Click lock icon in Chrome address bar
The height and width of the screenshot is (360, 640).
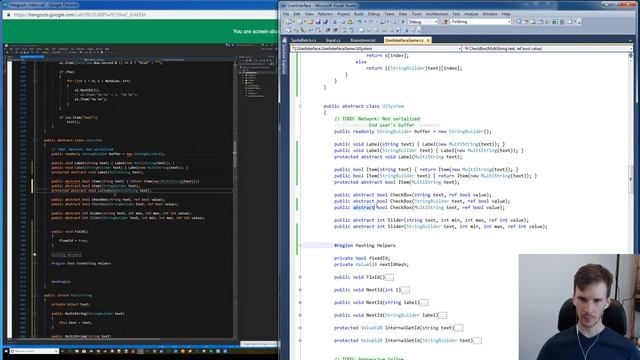point(9,15)
